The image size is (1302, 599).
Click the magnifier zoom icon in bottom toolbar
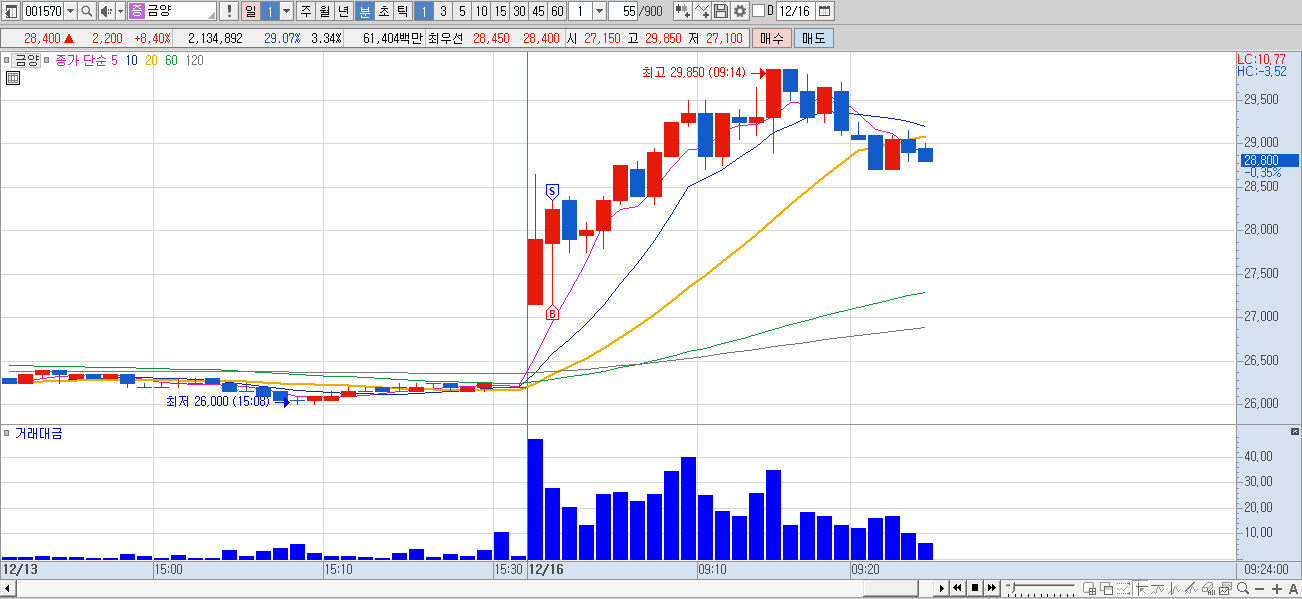pos(1243,588)
